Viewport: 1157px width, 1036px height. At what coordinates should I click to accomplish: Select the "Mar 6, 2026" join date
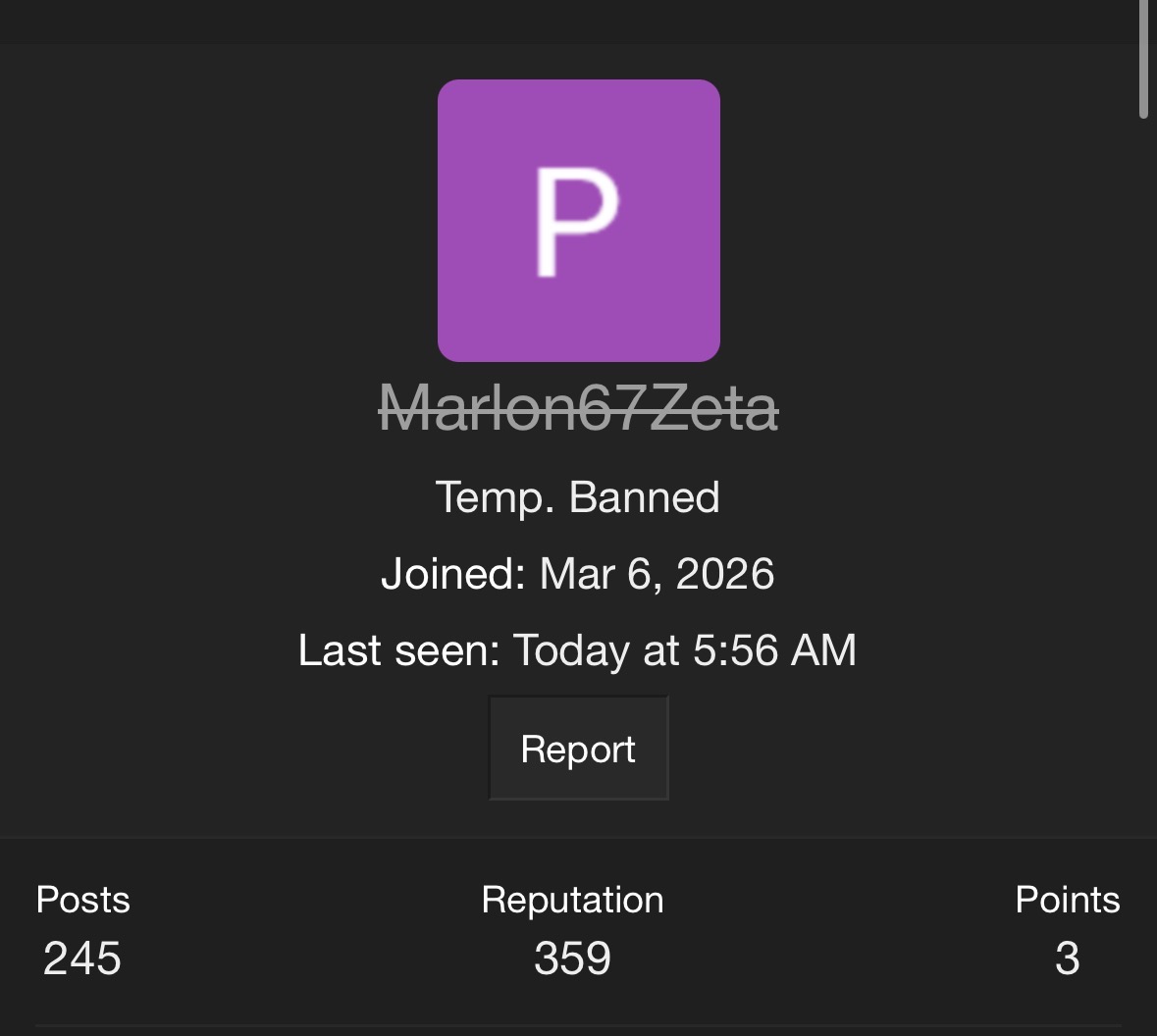pyautogui.click(x=657, y=574)
